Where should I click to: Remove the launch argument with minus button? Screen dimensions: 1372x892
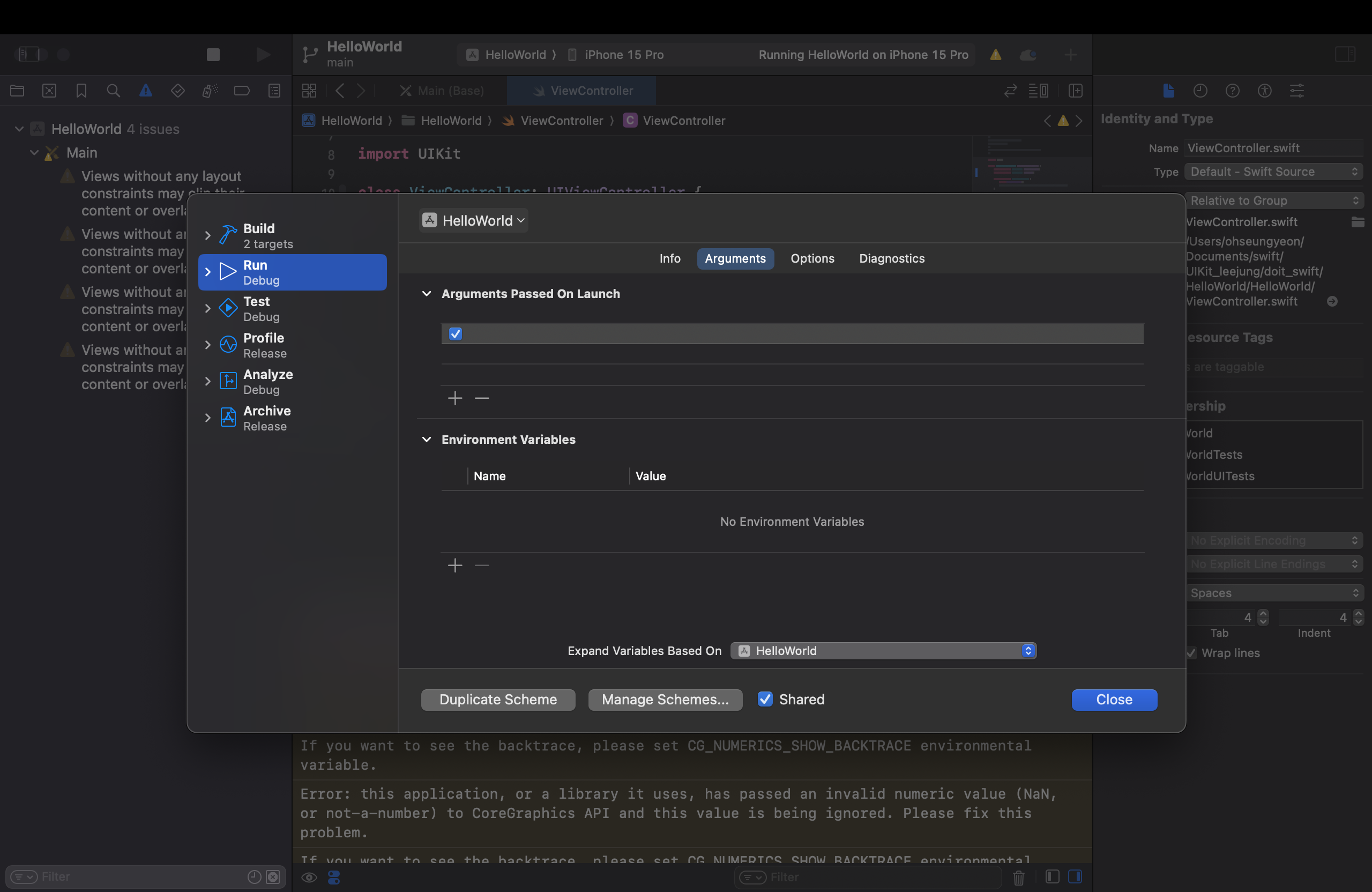pos(482,398)
